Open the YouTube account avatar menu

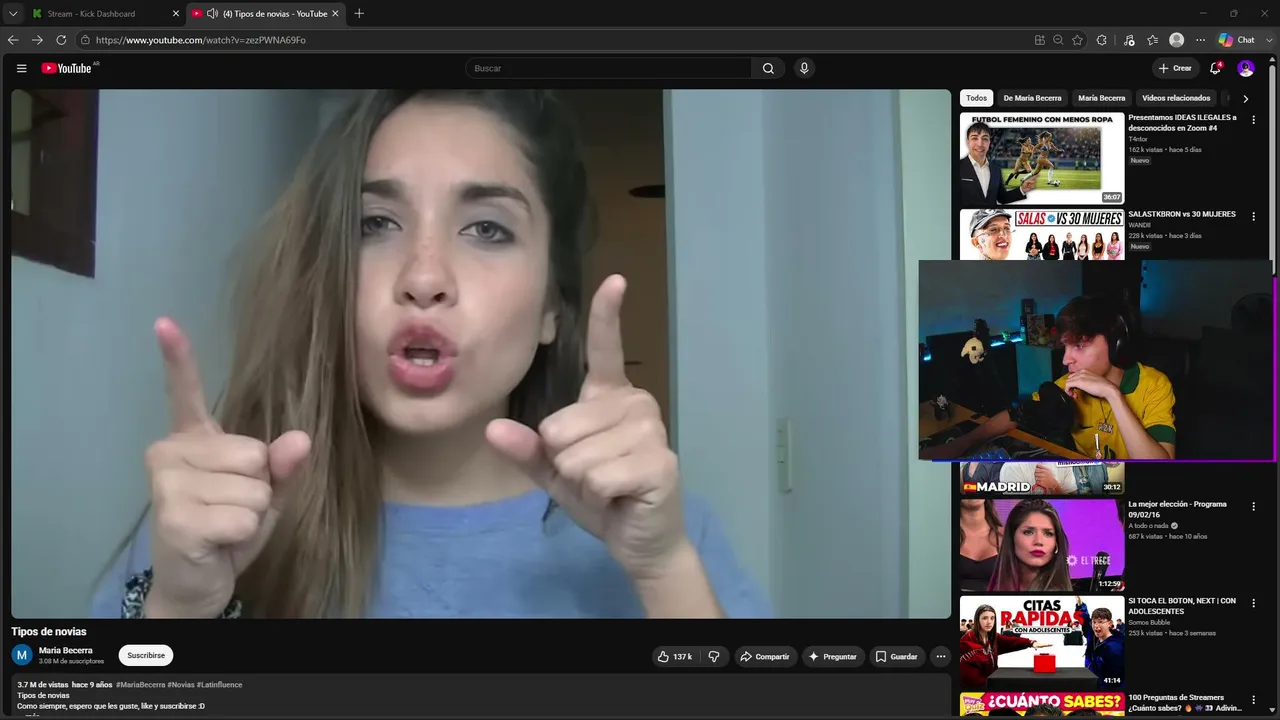(x=1246, y=68)
